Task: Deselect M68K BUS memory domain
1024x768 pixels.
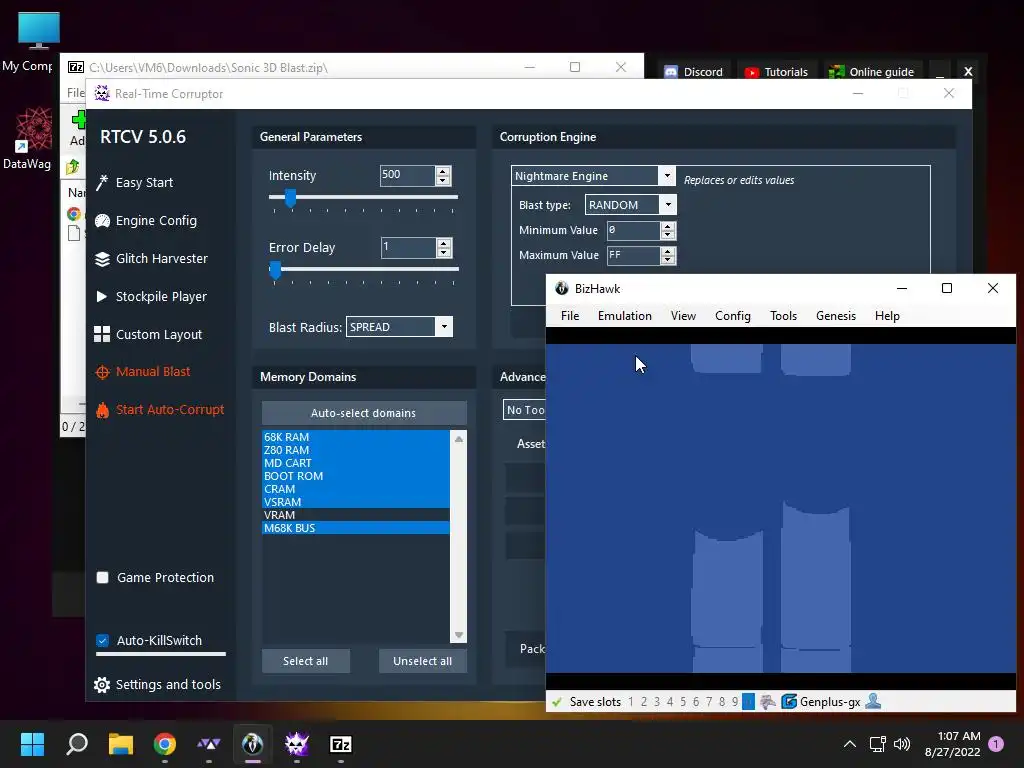Action: [x=356, y=528]
